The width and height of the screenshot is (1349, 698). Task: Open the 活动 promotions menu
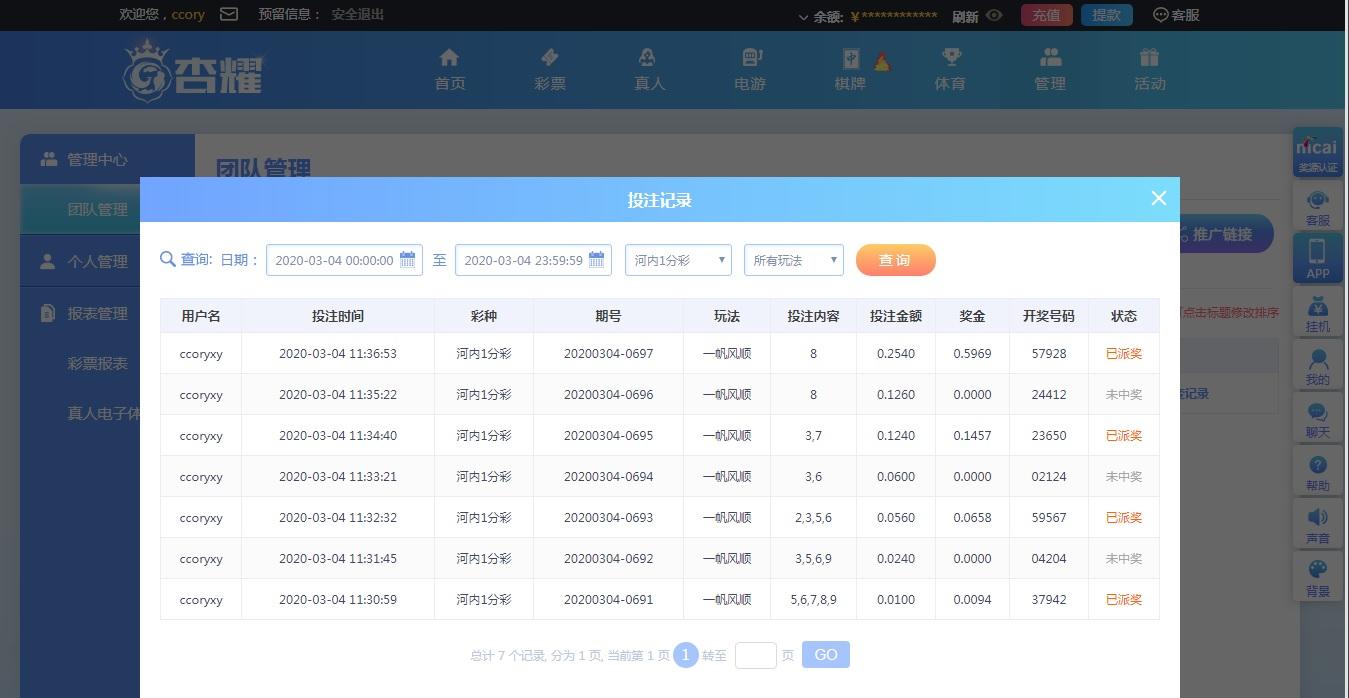[1150, 70]
